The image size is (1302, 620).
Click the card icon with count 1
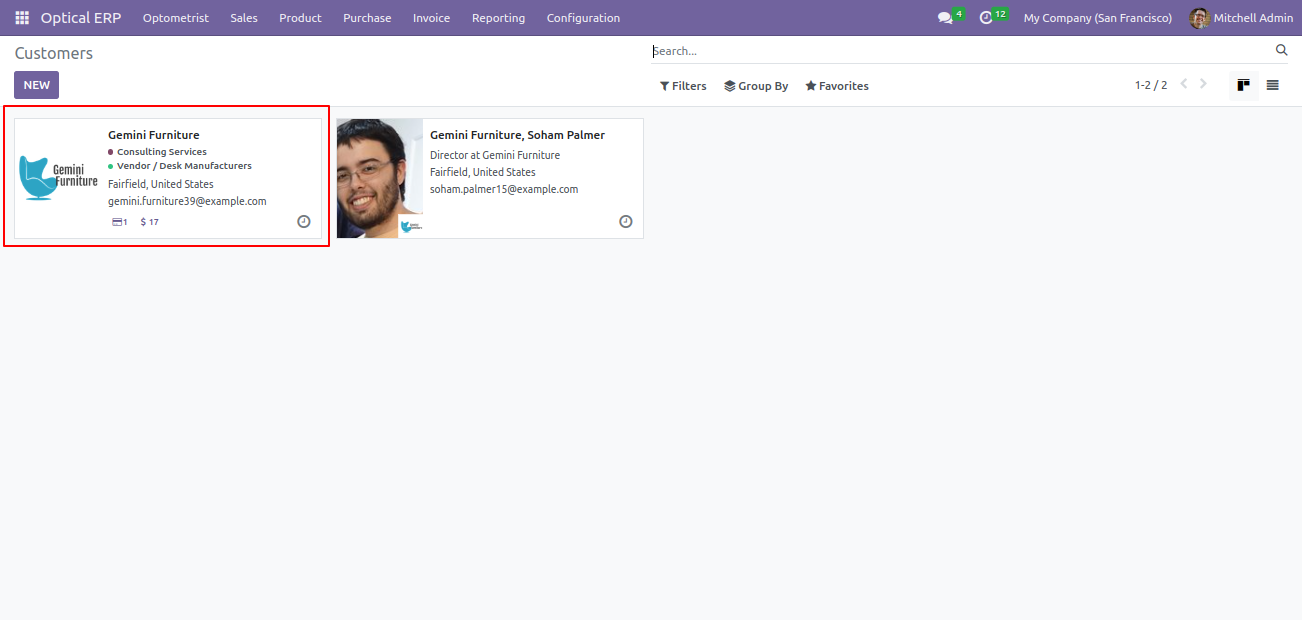[120, 222]
